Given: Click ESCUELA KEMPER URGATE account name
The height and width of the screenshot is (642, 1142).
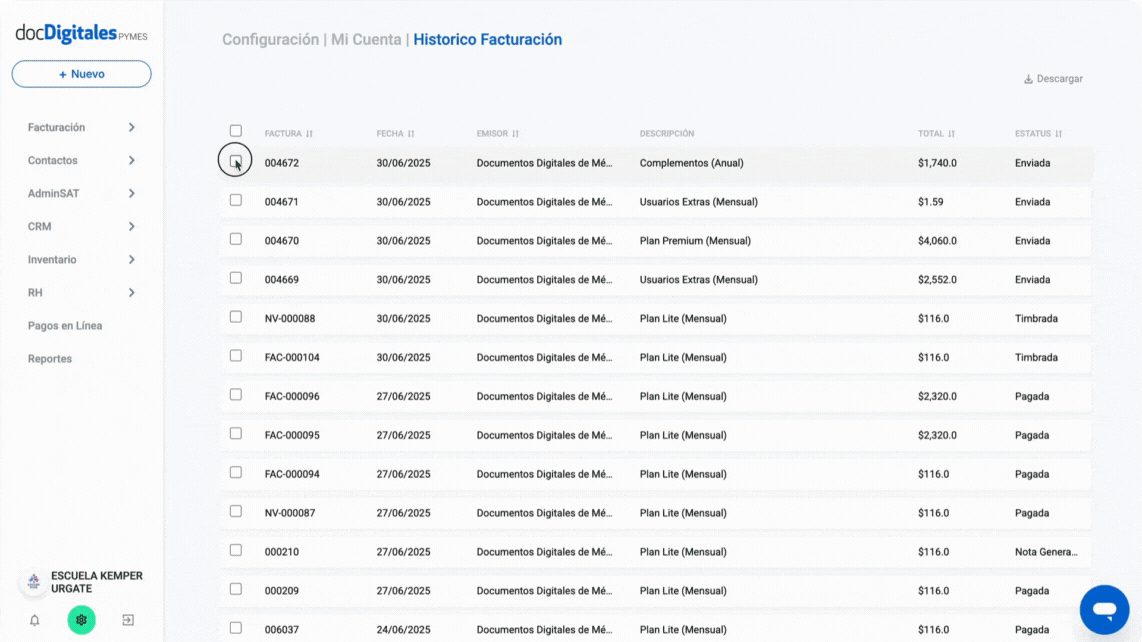Looking at the screenshot, I should click(97, 582).
